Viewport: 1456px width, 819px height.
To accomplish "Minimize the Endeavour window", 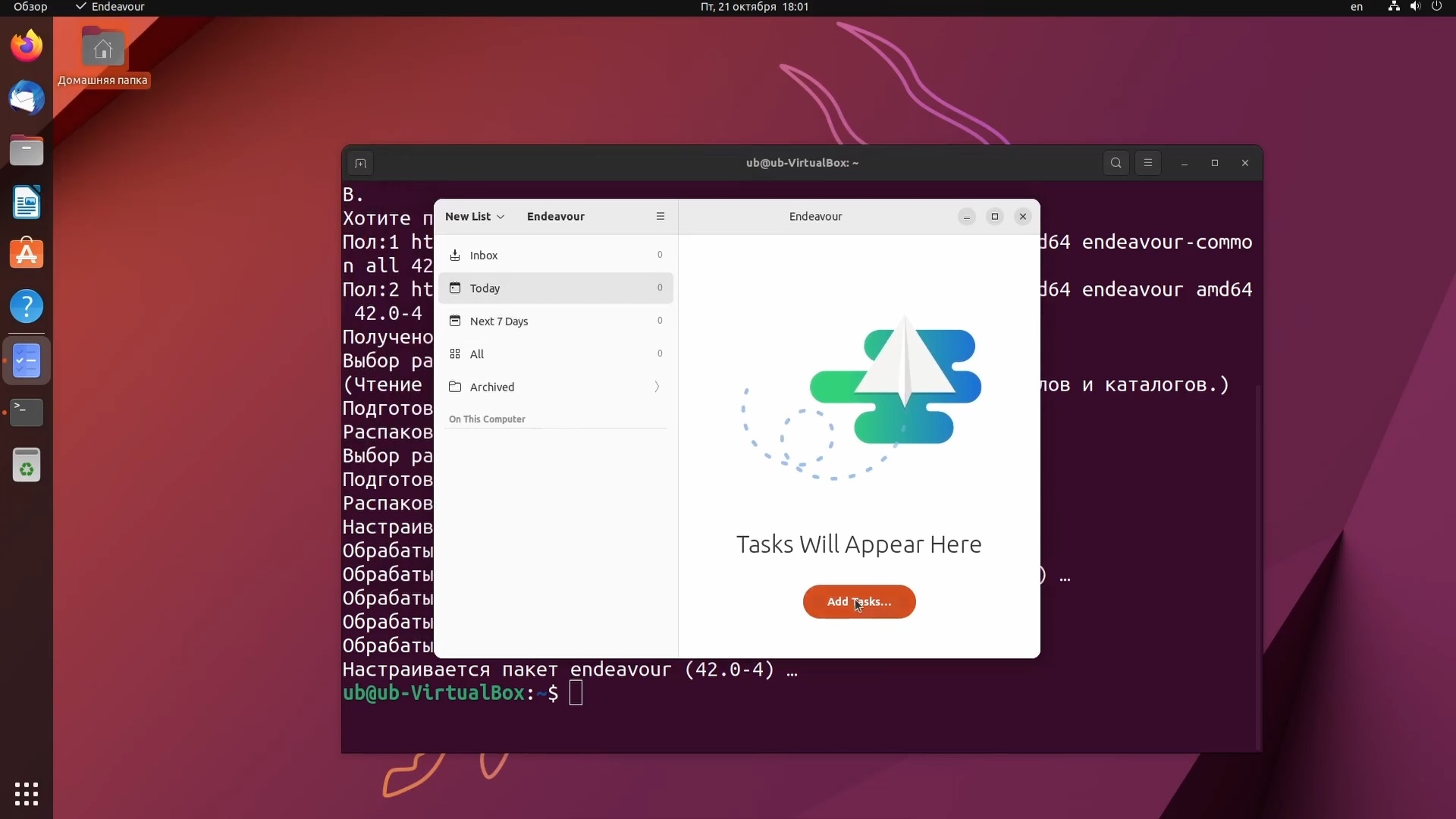I will [x=966, y=217].
